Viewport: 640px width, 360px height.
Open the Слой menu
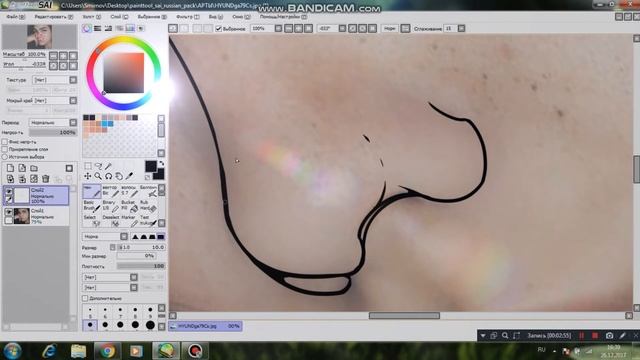119,17
